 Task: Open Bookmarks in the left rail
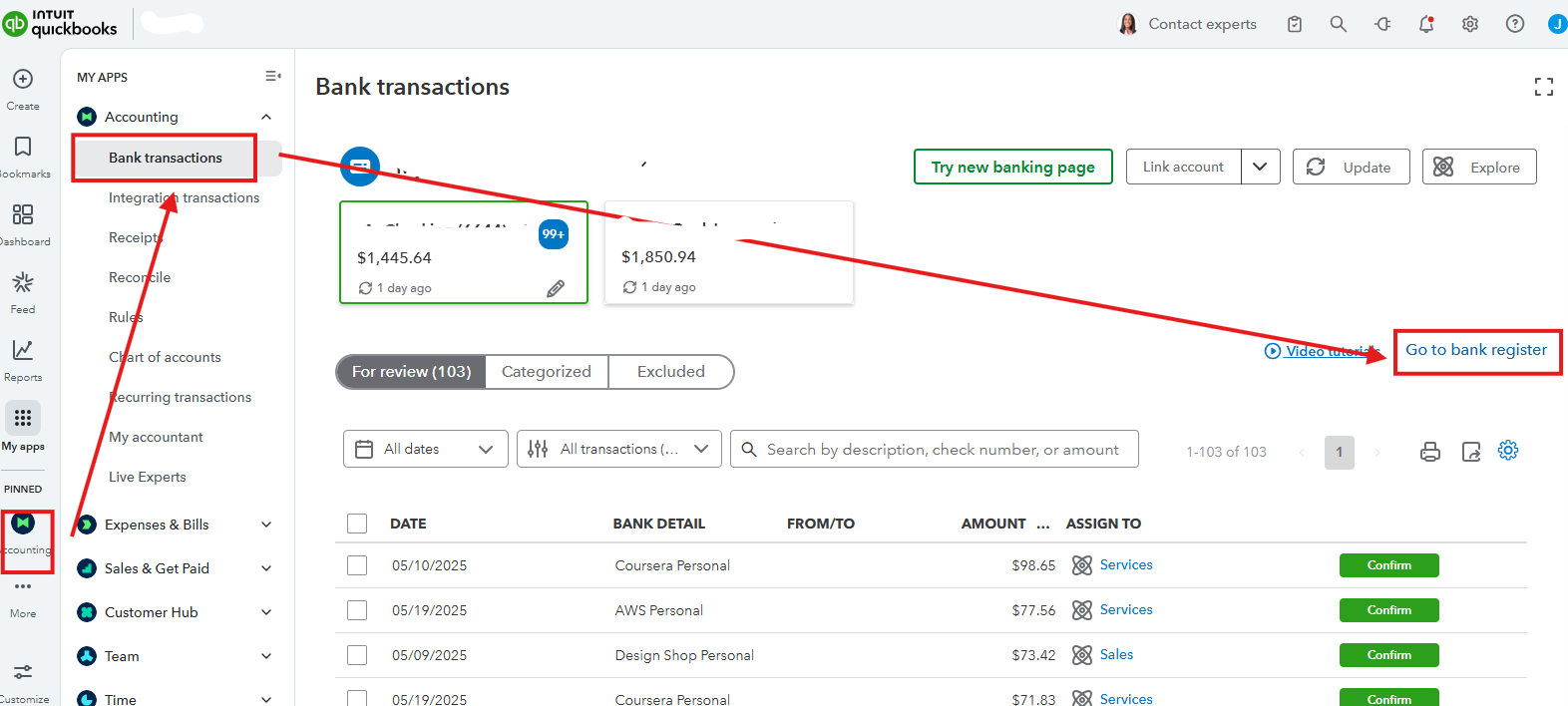pyautogui.click(x=23, y=147)
